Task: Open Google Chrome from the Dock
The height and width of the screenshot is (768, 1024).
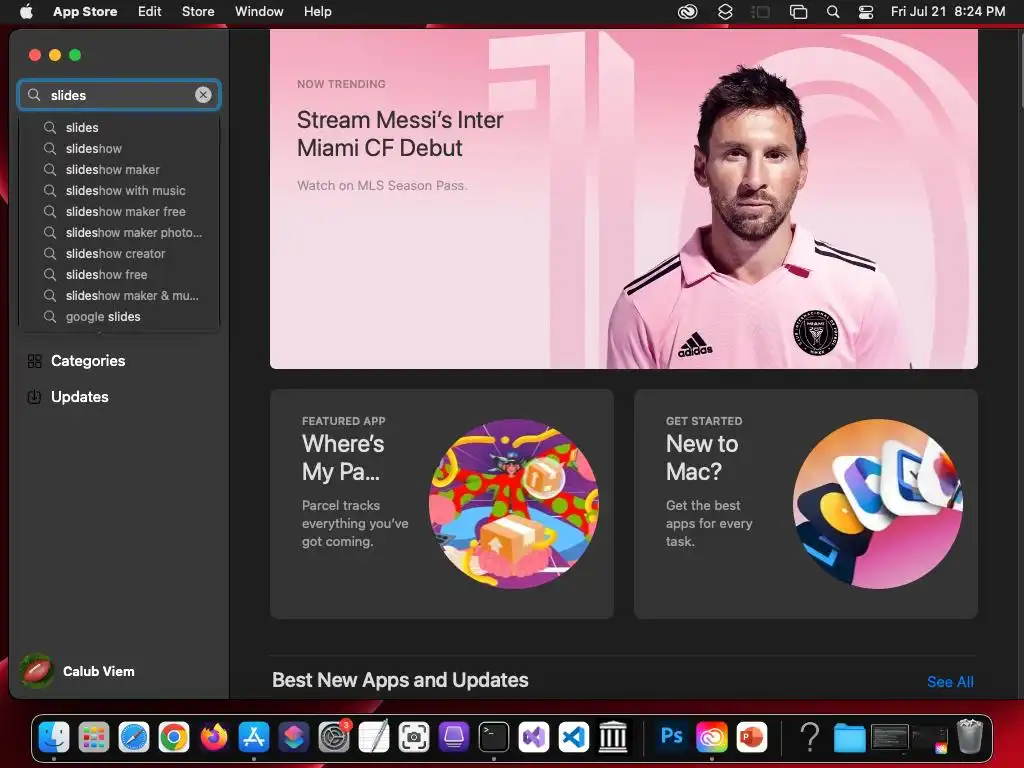Action: [x=174, y=737]
